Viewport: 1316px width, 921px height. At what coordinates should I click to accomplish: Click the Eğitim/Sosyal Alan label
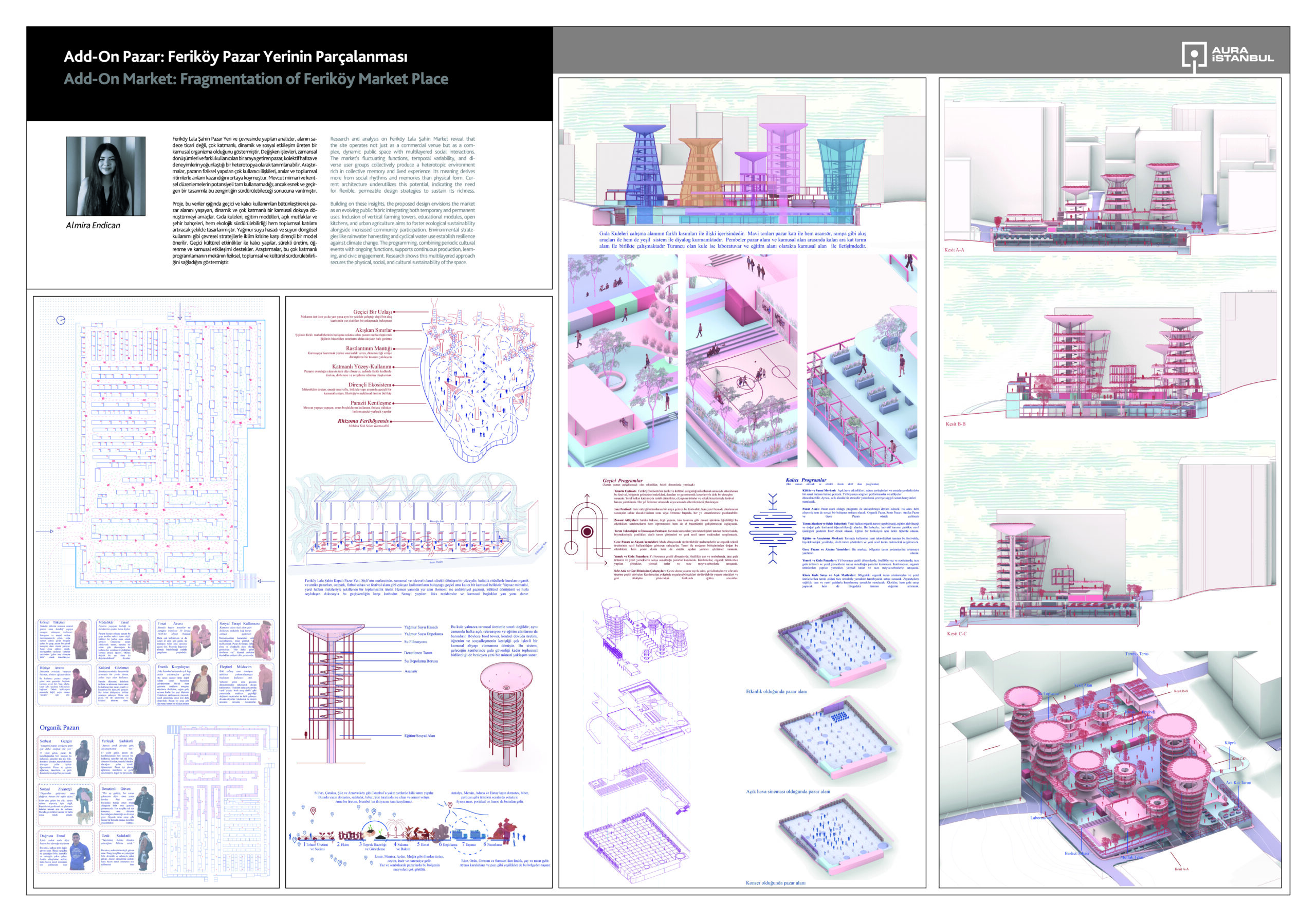[x=419, y=735]
